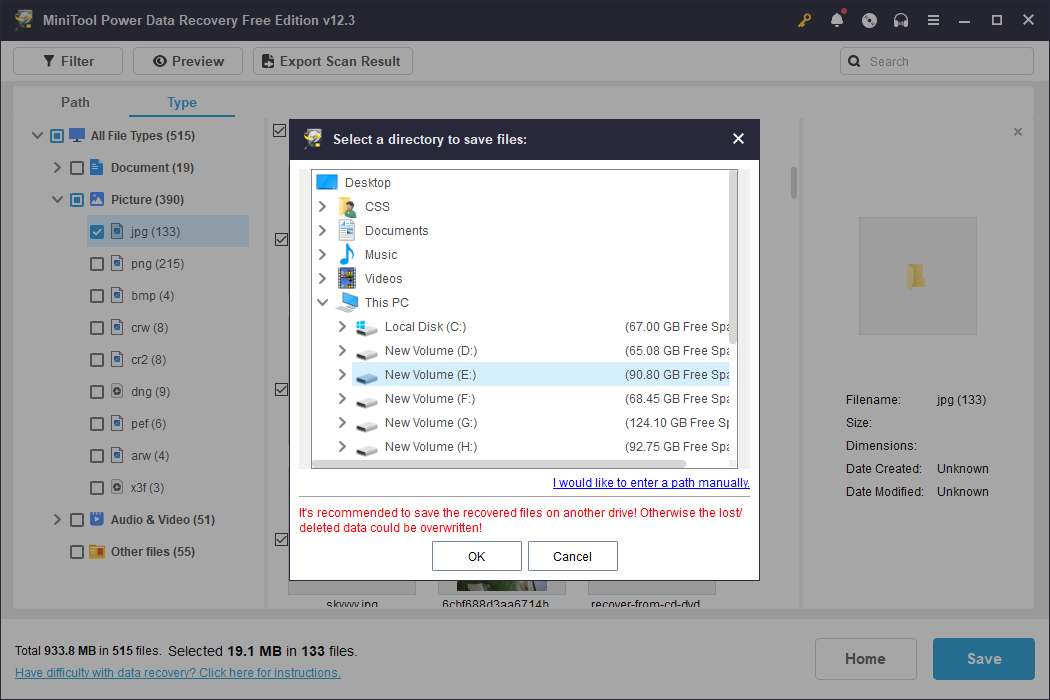Check the pef (6) checkbox

[x=97, y=424]
